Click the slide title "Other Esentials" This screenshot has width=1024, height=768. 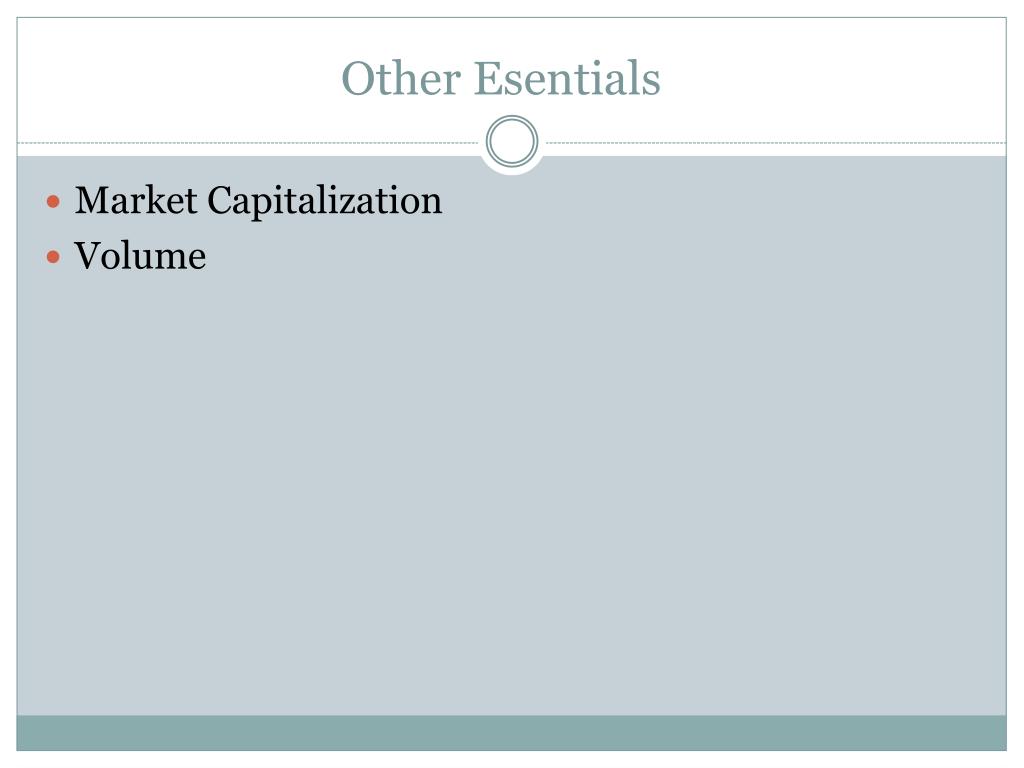(x=500, y=79)
